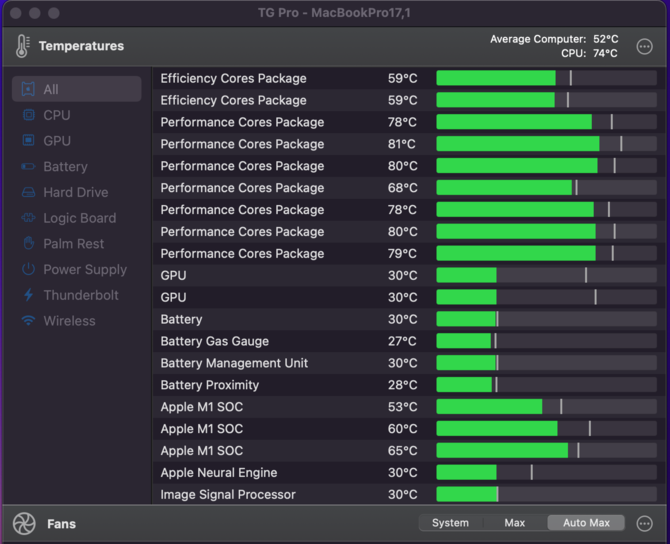Click the Wireless wifi icon
Image resolution: width=670 pixels, height=544 pixels.
[x=28, y=321]
